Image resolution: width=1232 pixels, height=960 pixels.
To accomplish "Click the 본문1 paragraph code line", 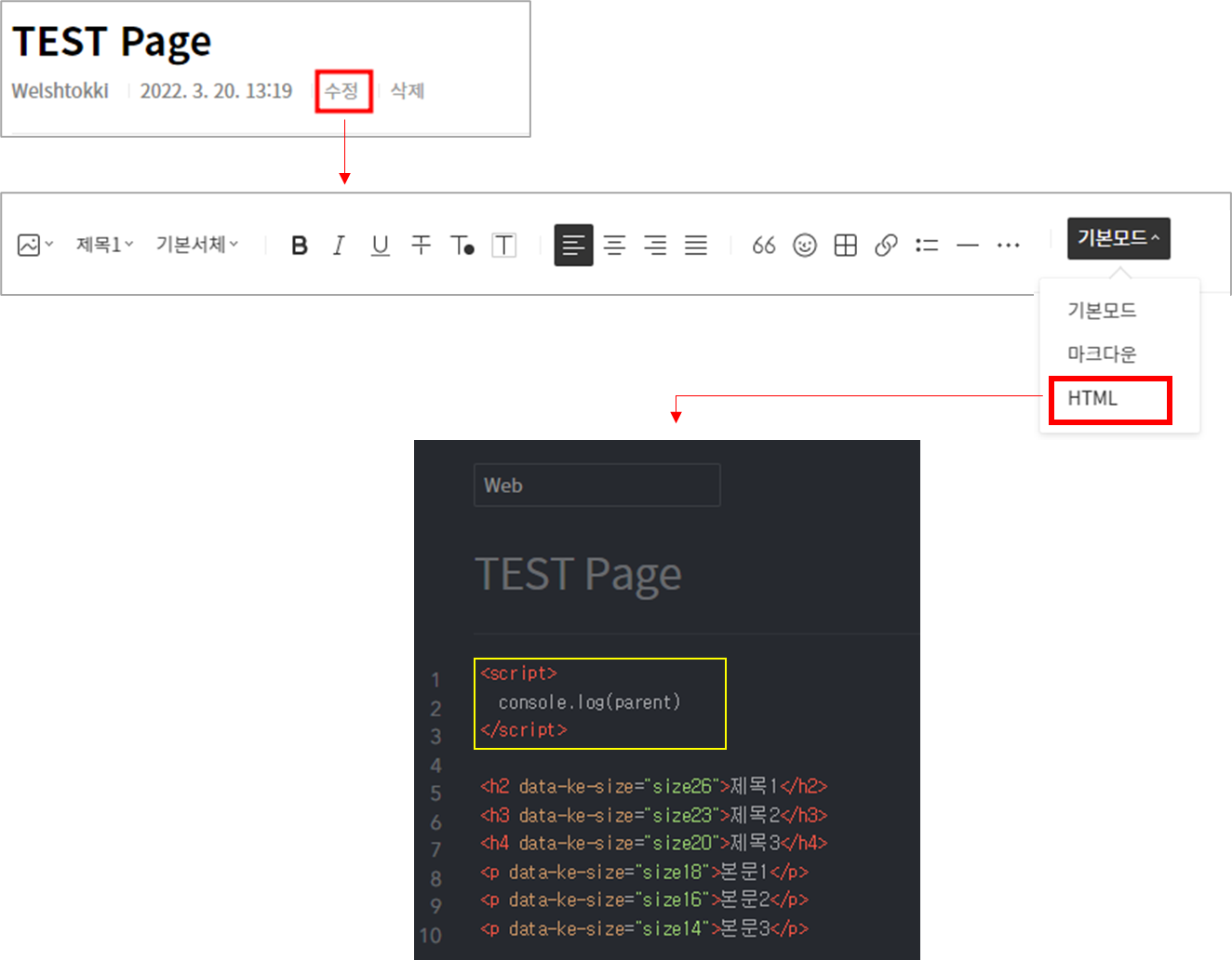I will (644, 873).
